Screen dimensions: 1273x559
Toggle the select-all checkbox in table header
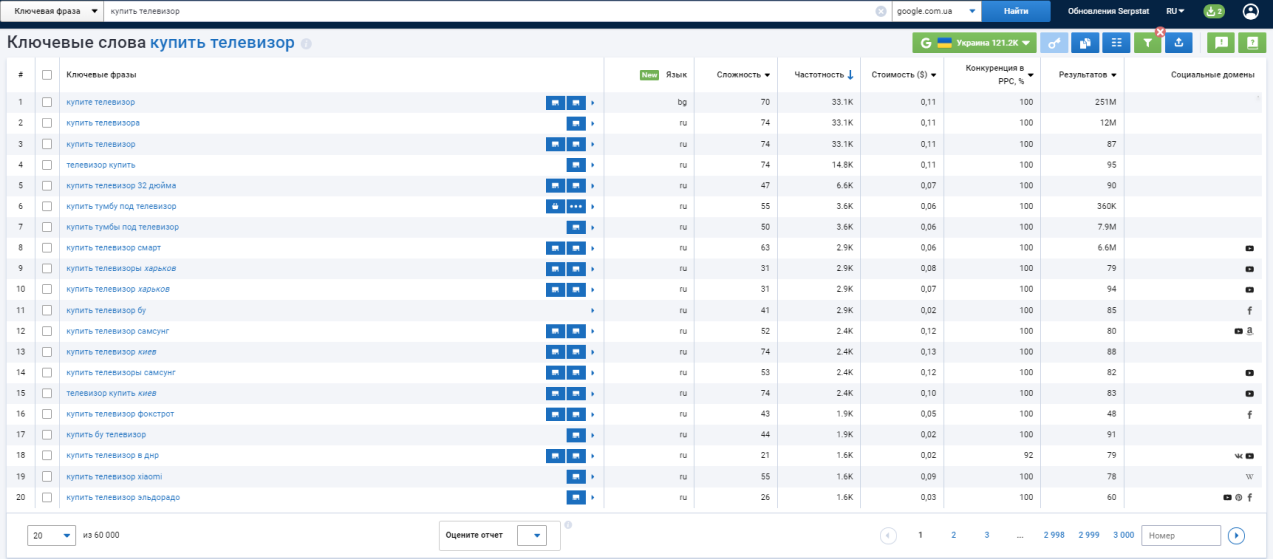click(47, 75)
